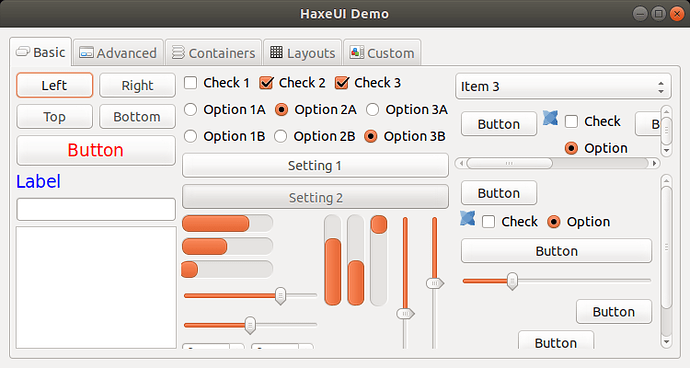Click Button above Check in lower panel
The height and width of the screenshot is (368, 690).
point(499,193)
